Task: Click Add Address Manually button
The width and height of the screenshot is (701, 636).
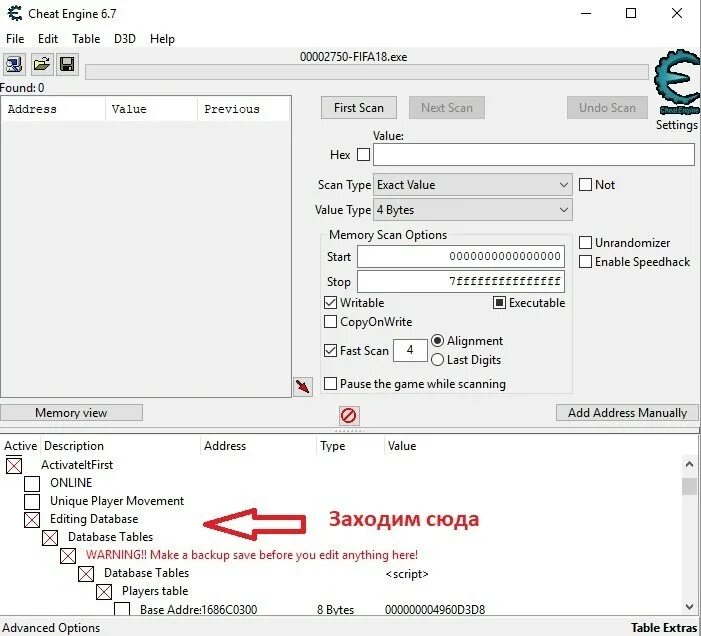Action: (x=627, y=413)
